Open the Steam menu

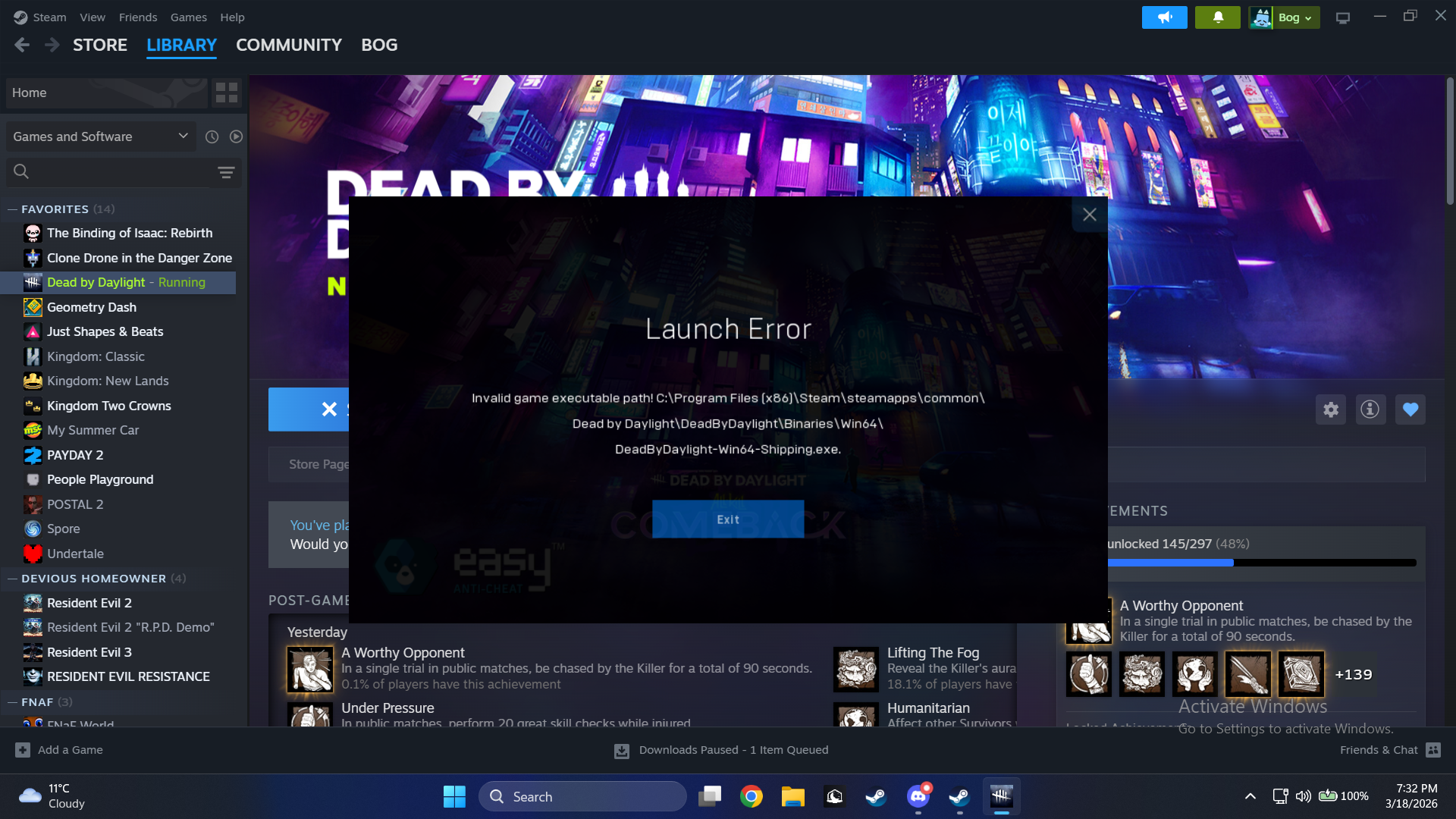tap(49, 17)
